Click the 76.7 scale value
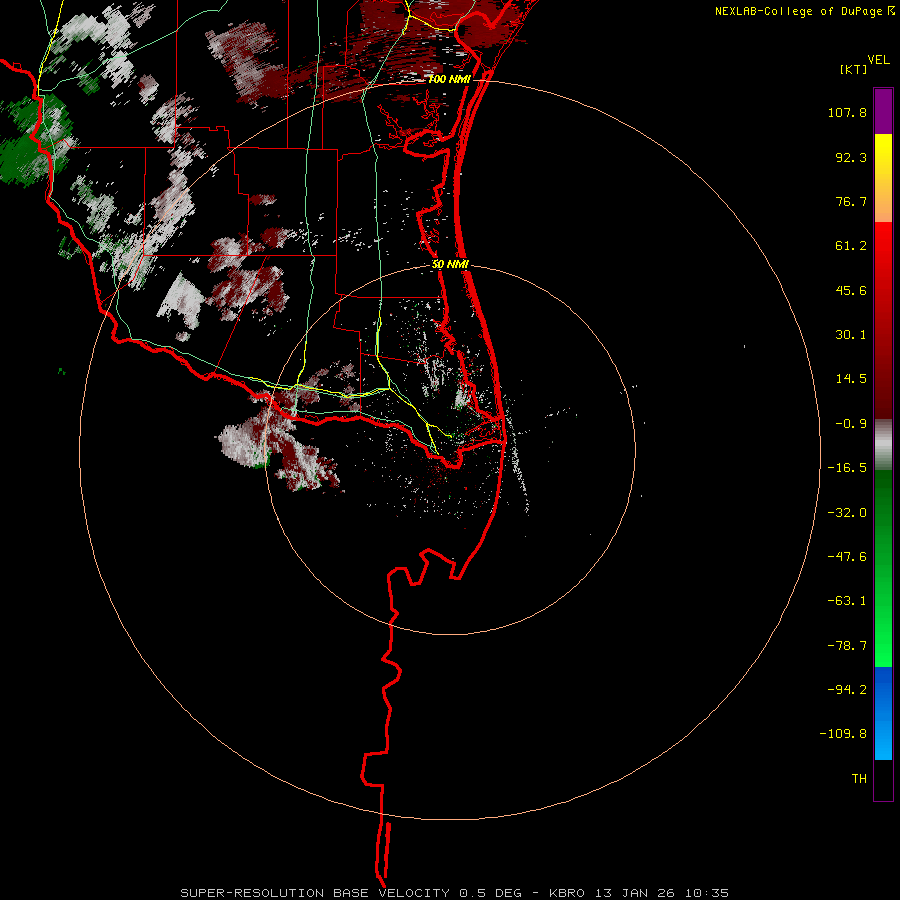The width and height of the screenshot is (900, 900). [851, 201]
